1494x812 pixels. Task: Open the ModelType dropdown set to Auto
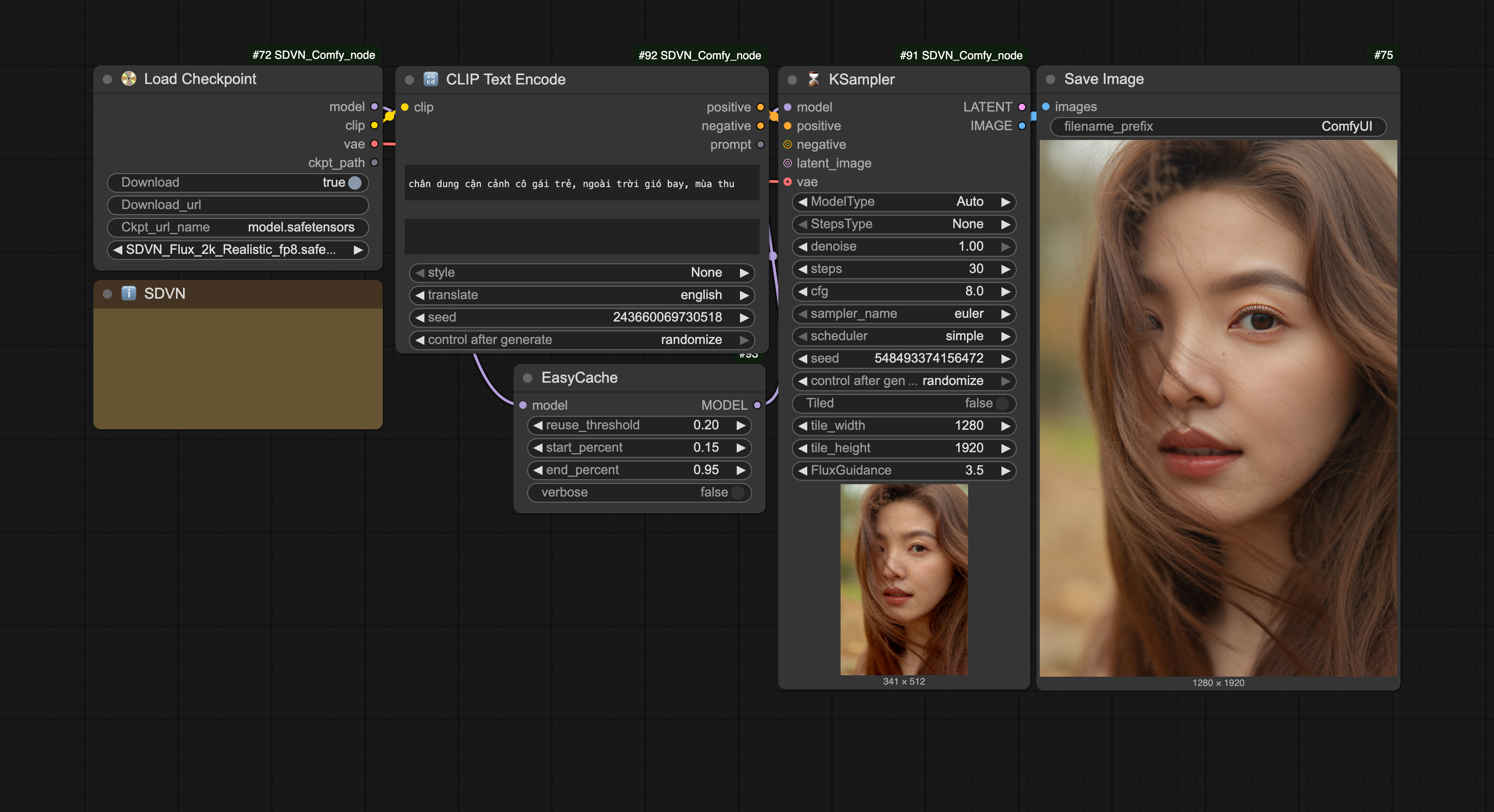[903, 202]
